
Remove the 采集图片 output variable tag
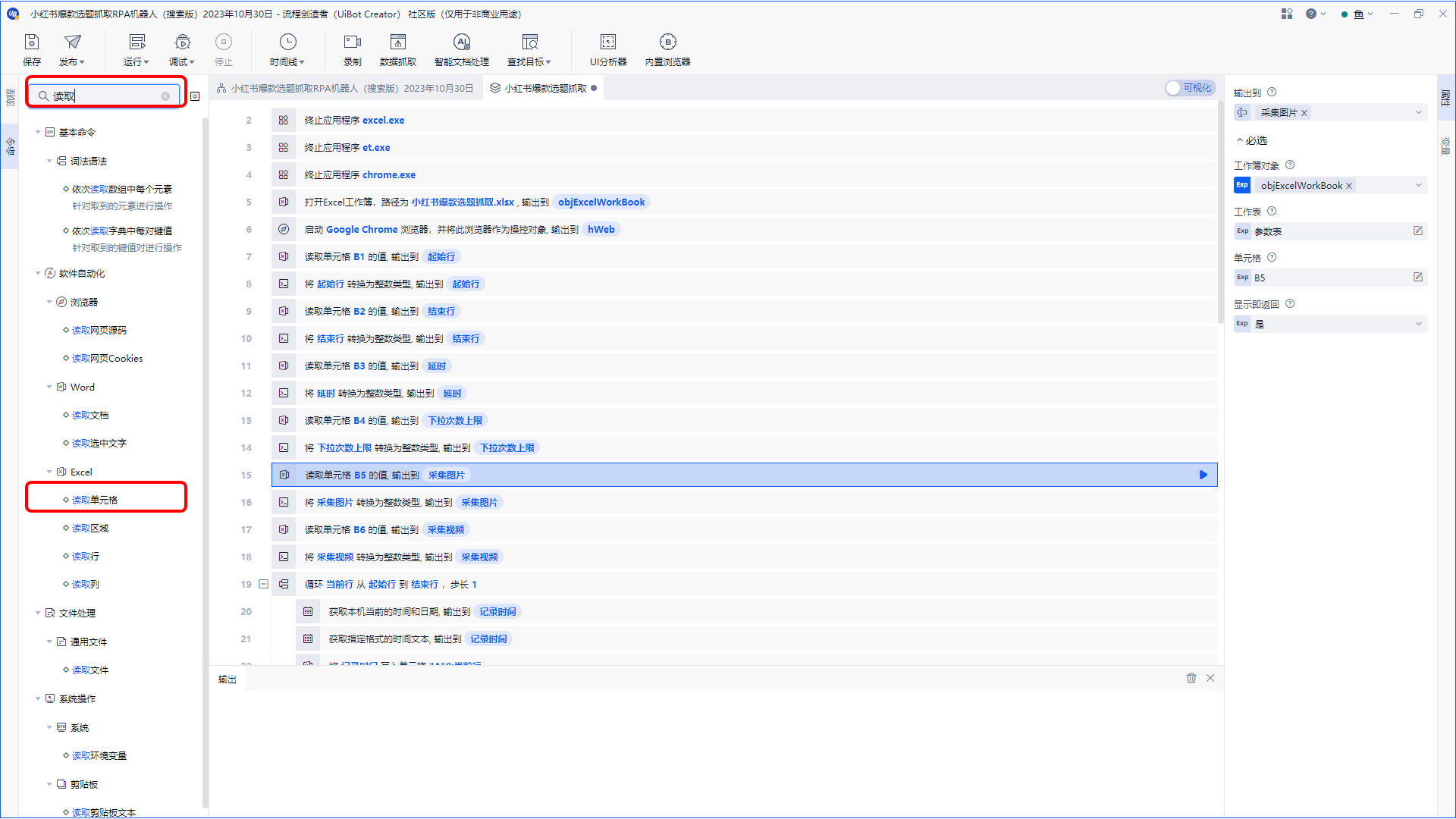point(1304,113)
